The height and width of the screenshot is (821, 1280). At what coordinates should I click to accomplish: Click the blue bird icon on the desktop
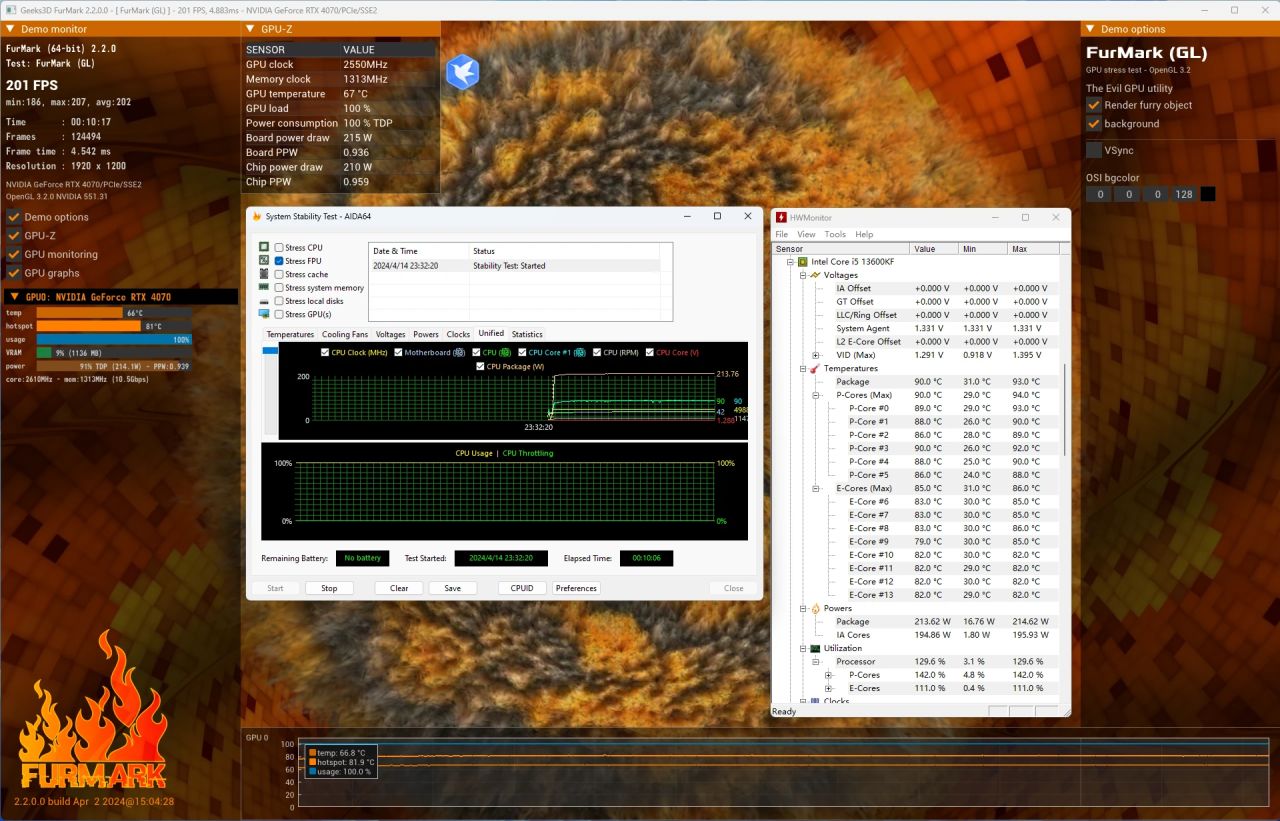click(462, 72)
